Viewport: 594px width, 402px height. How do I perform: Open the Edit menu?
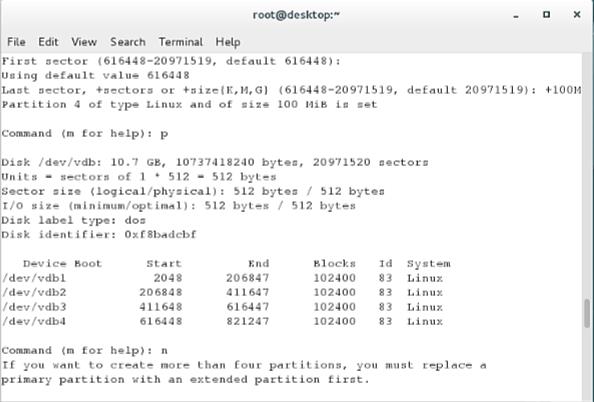coord(48,42)
